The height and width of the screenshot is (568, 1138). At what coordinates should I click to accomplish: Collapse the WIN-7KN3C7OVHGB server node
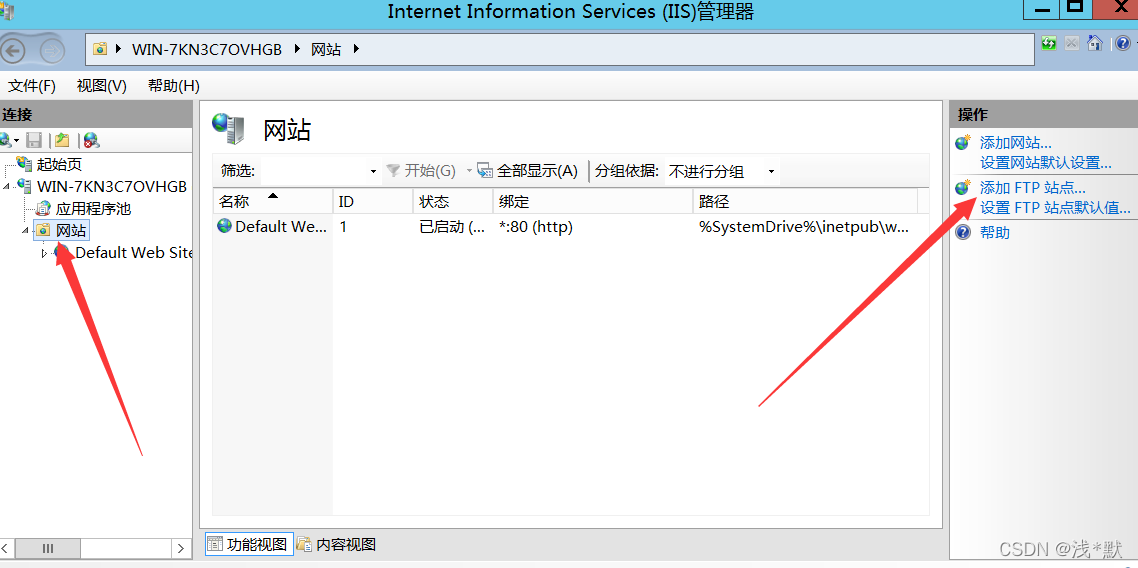coord(7,186)
